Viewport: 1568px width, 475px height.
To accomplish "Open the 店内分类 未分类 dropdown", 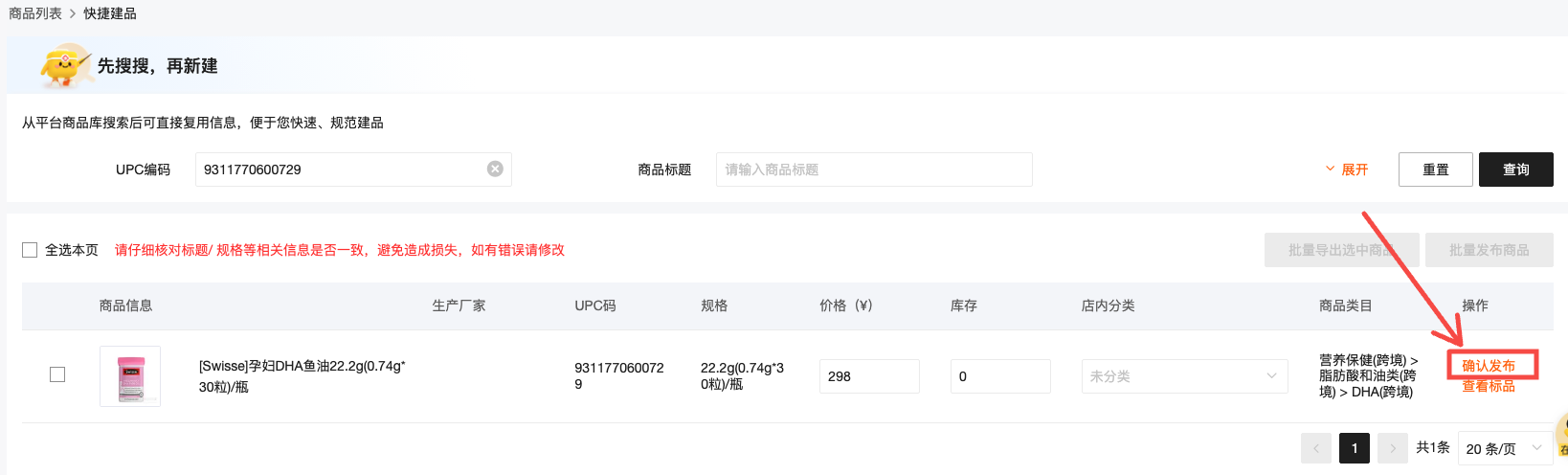I will (1183, 376).
